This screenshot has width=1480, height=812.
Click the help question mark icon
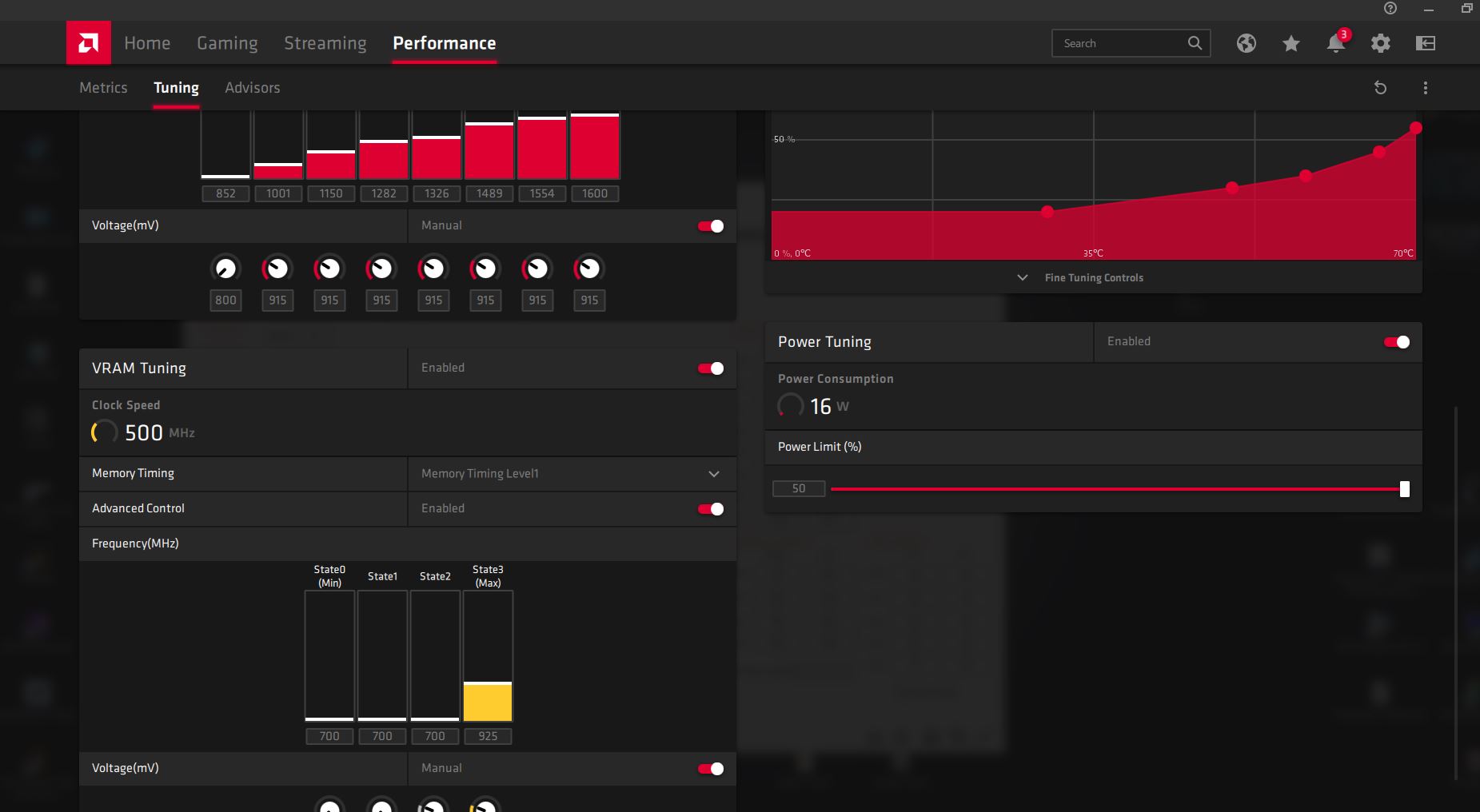(x=1390, y=8)
